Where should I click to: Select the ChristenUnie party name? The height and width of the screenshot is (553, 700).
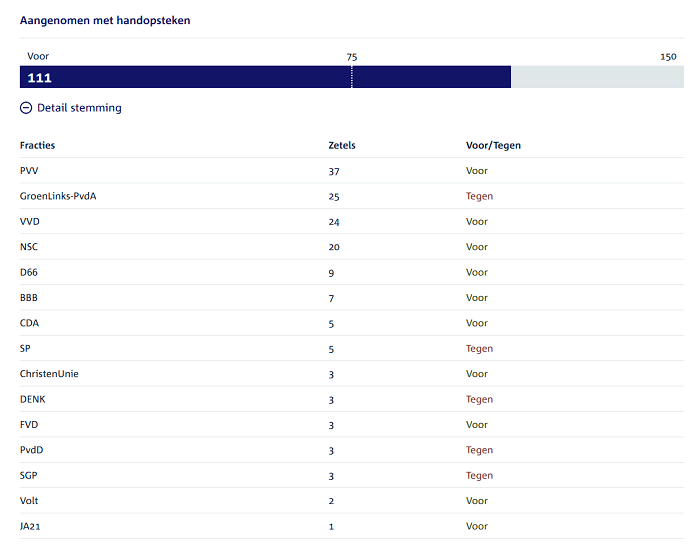49,374
